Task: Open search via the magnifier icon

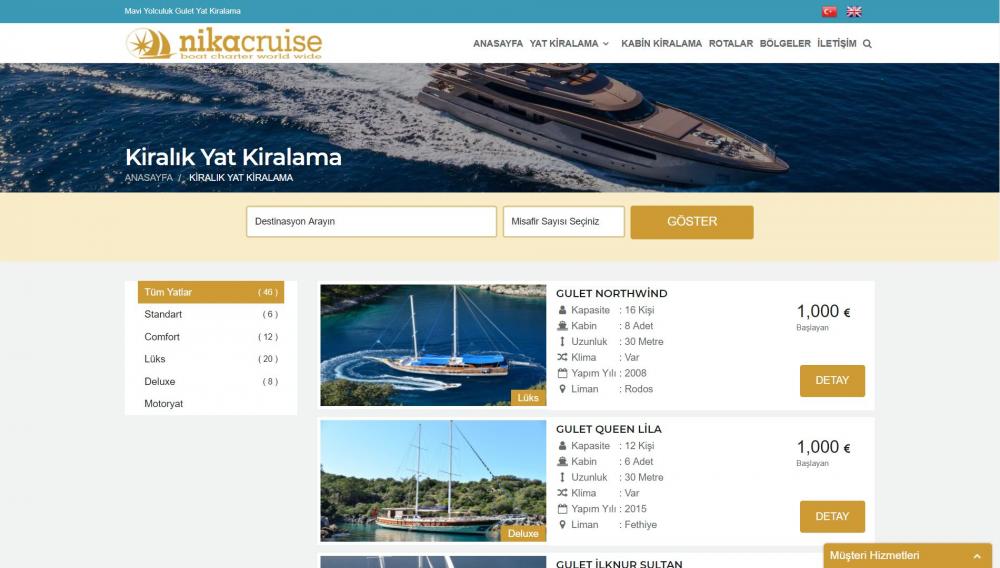Action: pos(867,44)
